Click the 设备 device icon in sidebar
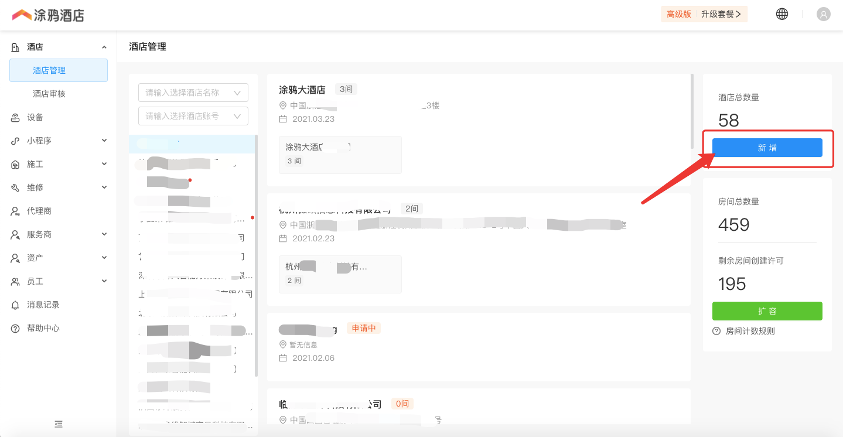 click(15, 117)
